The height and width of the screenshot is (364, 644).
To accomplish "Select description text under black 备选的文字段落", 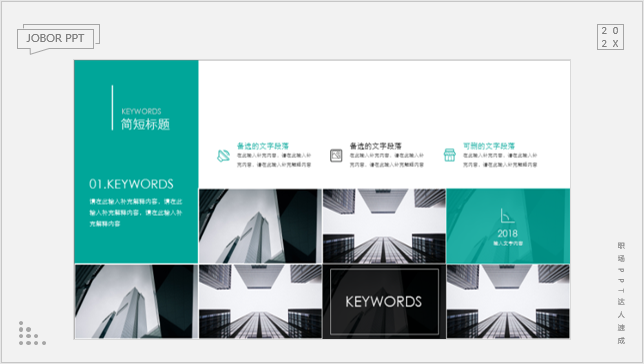I will click(x=387, y=160).
